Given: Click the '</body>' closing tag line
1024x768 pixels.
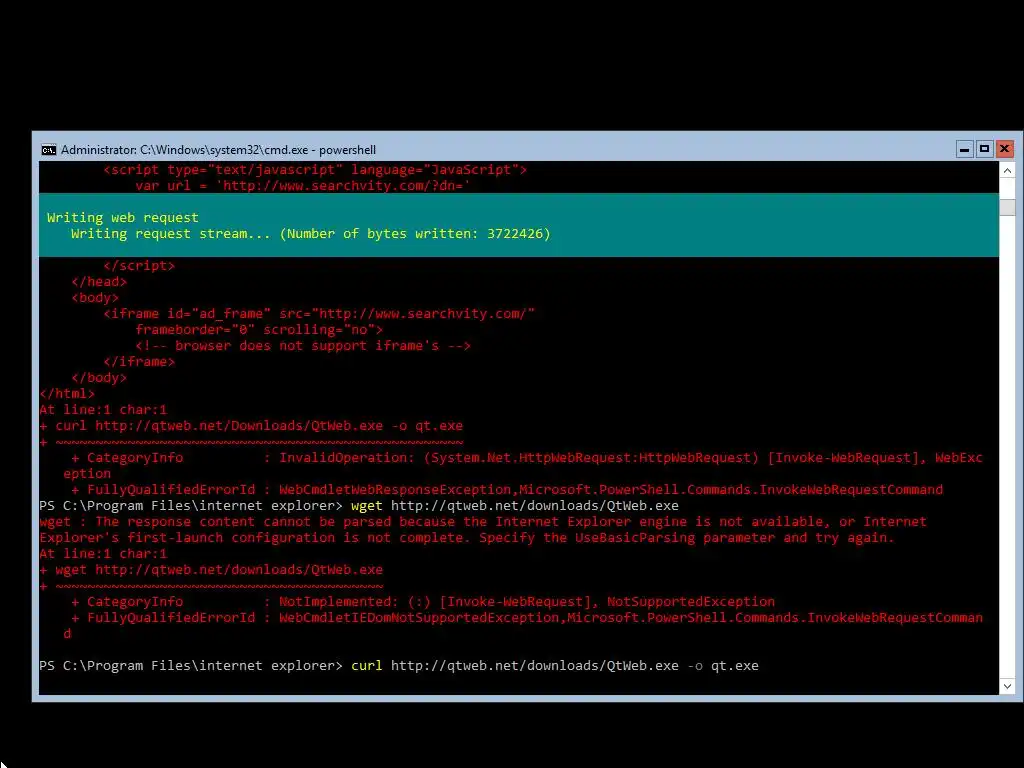Looking at the screenshot, I should coord(99,377).
